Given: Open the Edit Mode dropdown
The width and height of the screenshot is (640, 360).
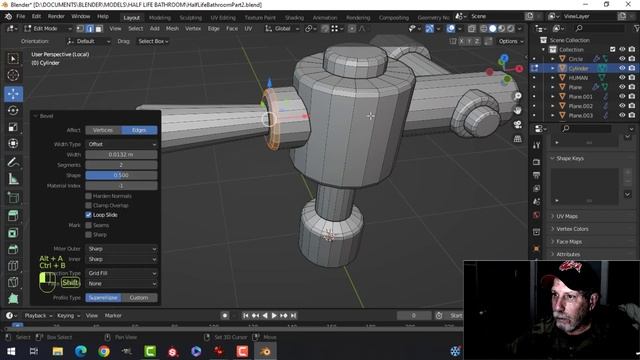Looking at the screenshot, I should point(48,29).
